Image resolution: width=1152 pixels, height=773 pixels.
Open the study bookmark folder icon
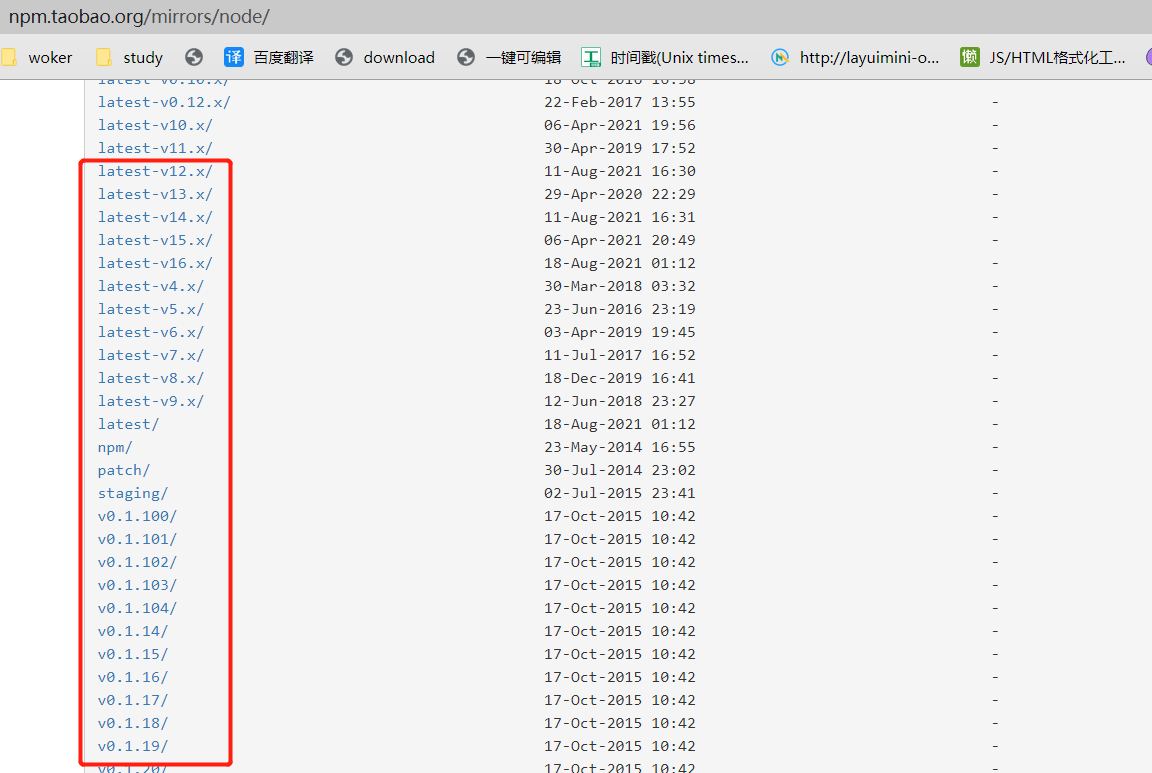click(x=104, y=57)
